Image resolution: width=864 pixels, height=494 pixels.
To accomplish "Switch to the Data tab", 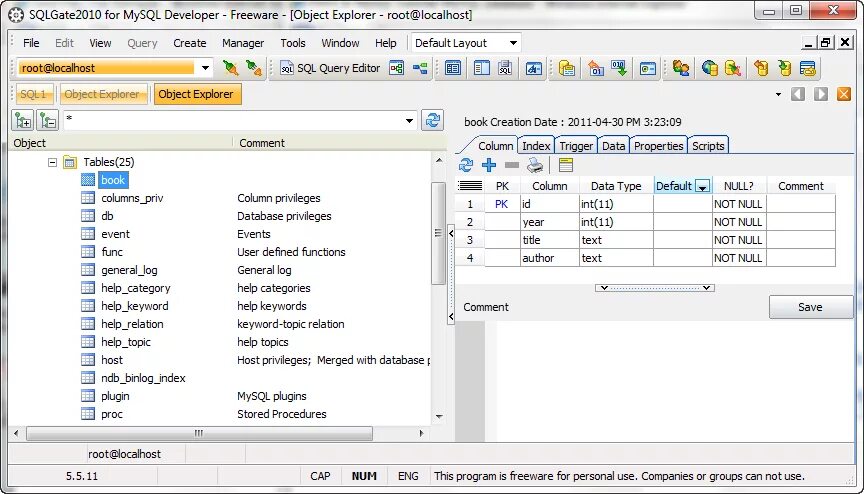I will pos(613,146).
